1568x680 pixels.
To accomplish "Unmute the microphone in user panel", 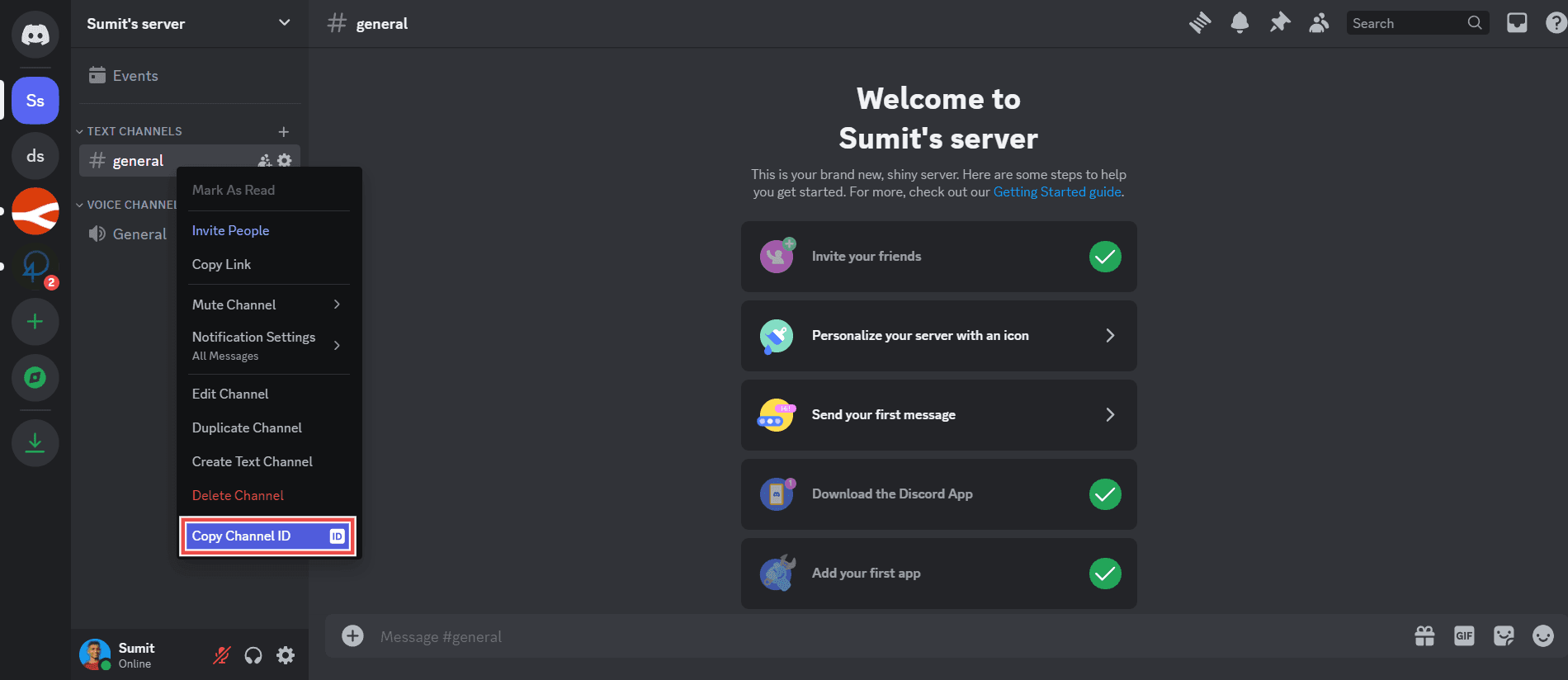I will tap(221, 655).
